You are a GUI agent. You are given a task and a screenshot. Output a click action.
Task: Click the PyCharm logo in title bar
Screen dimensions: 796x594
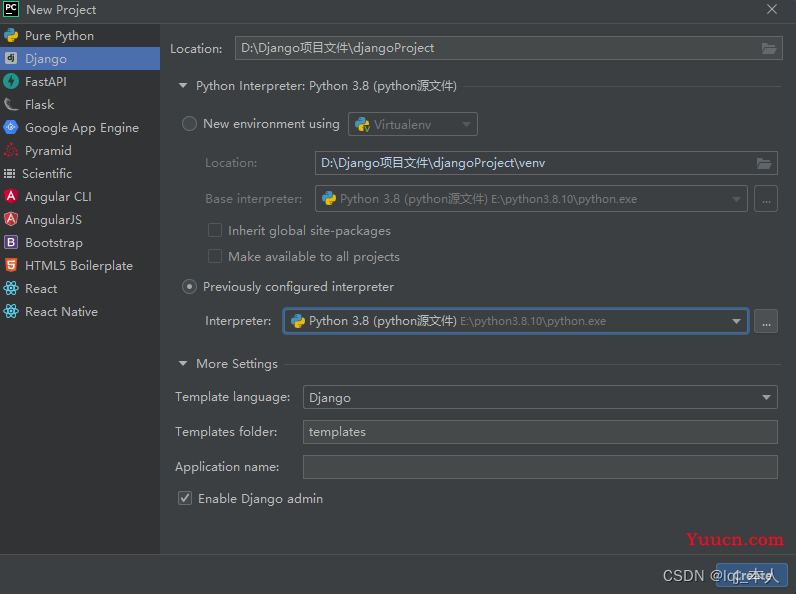click(x=11, y=9)
